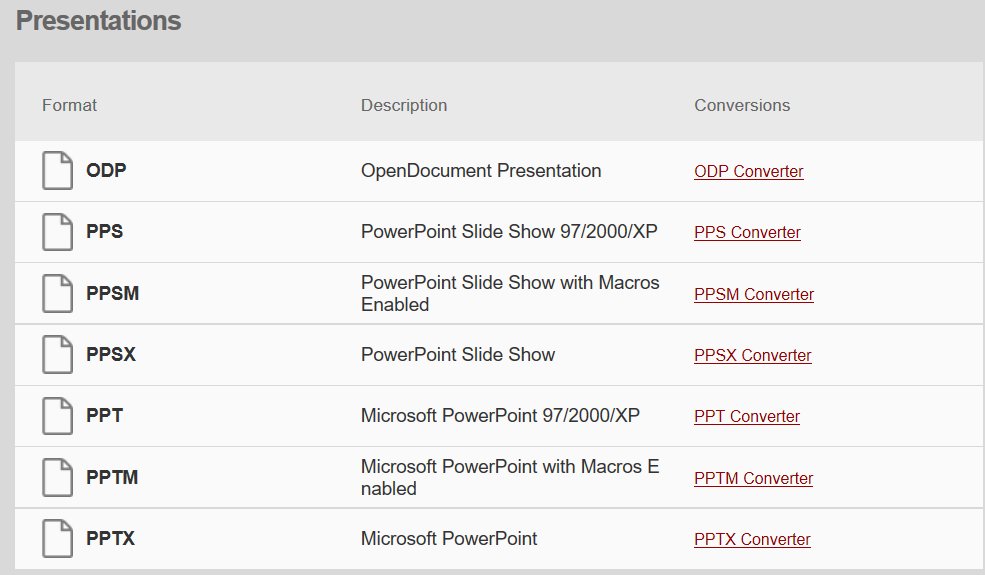Click the OpenDocument Presentation description
985x575 pixels.
click(481, 171)
